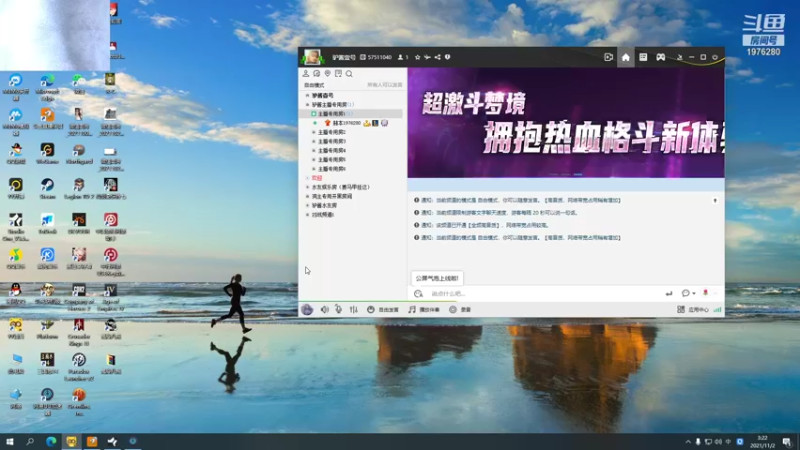This screenshot has height=450, width=800.
Task: Join room 主播专用房5
Action: click(x=332, y=160)
